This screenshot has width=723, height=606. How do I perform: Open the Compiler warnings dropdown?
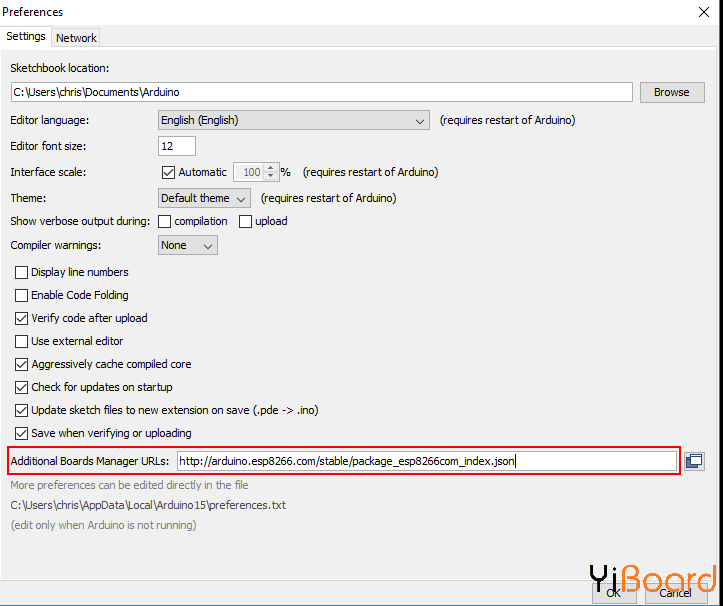point(188,245)
